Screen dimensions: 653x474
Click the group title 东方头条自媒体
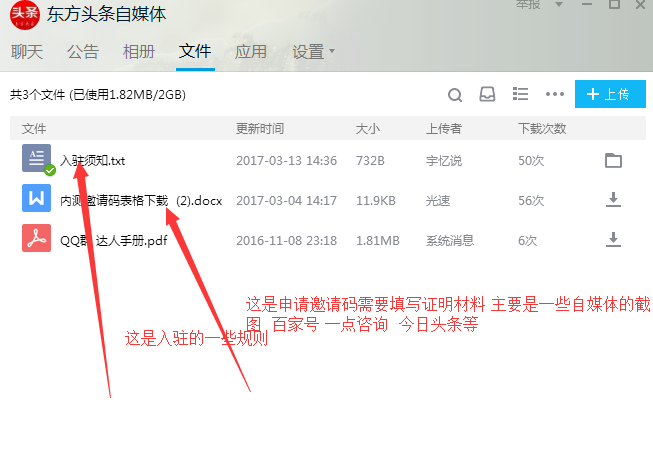click(x=106, y=14)
